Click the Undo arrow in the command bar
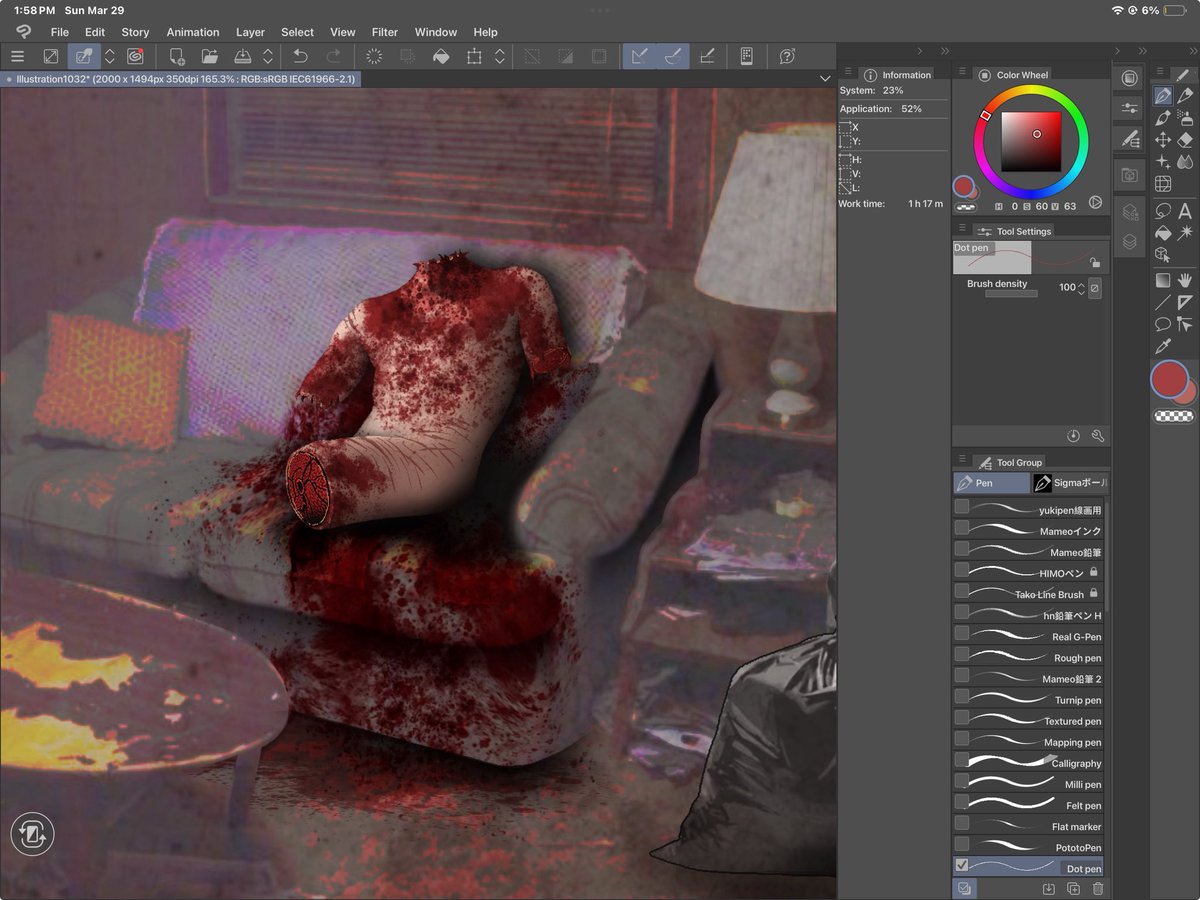 300,57
